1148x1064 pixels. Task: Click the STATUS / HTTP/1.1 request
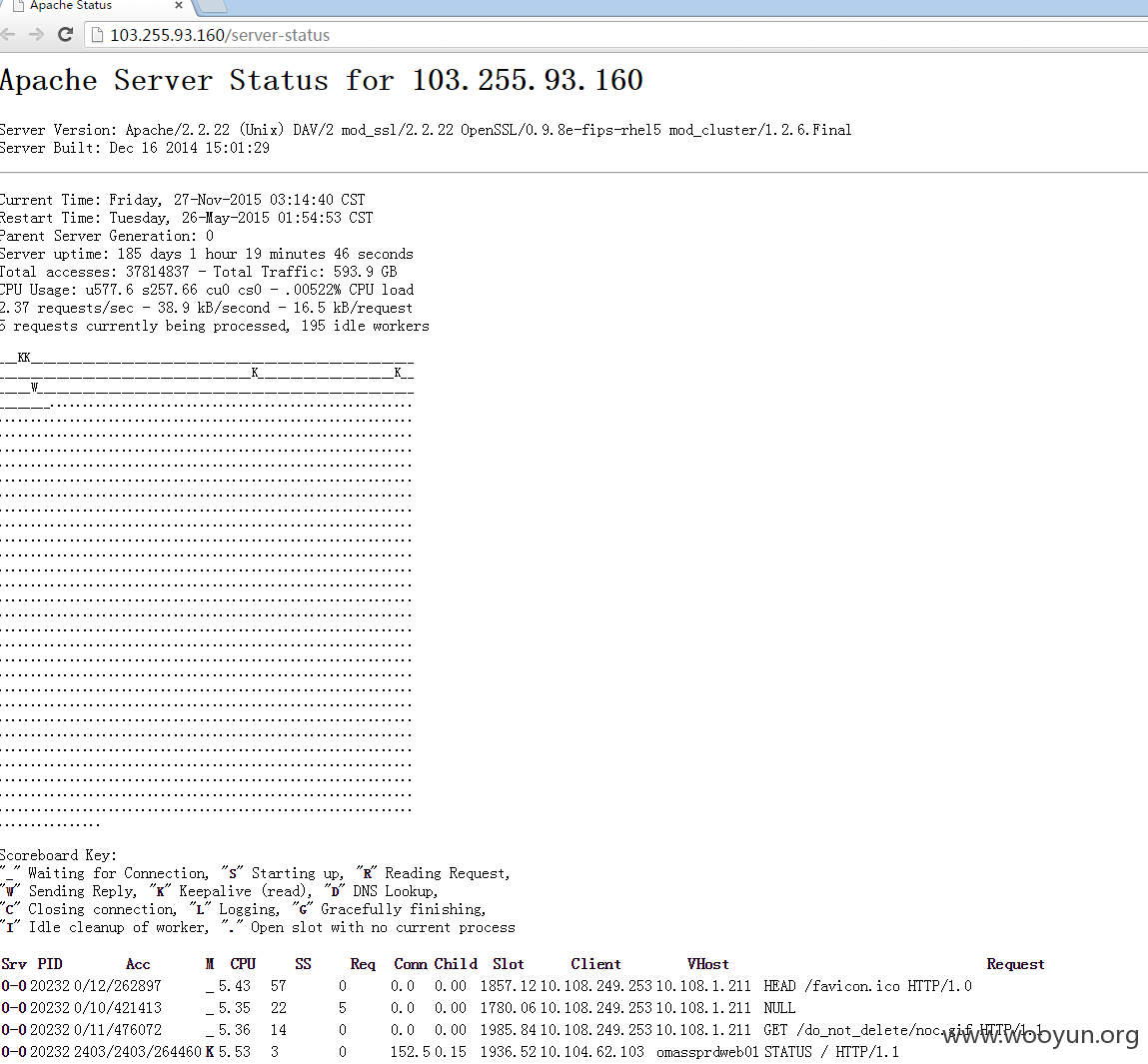831,1052
